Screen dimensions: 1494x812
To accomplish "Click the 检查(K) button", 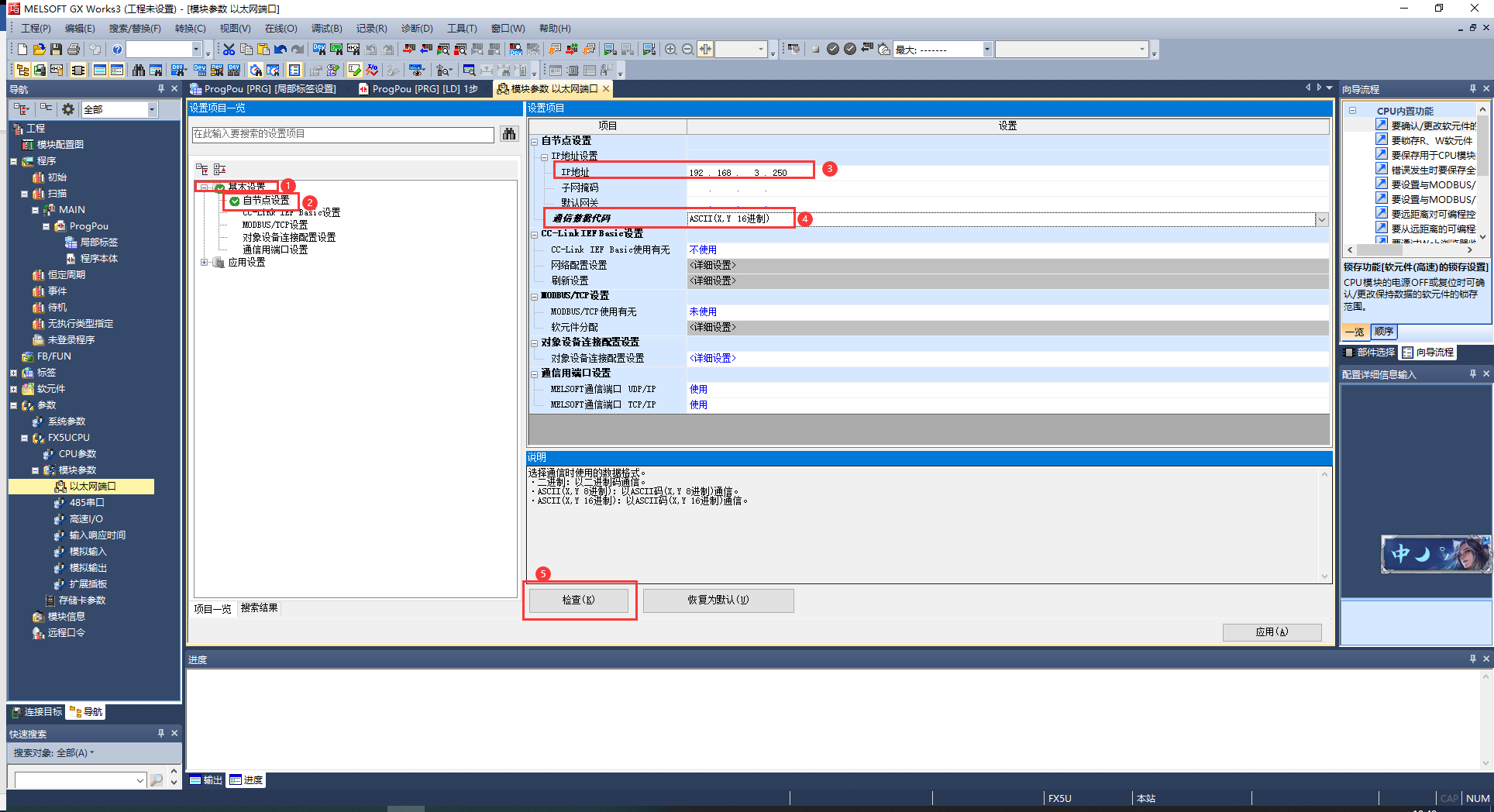I will point(578,600).
